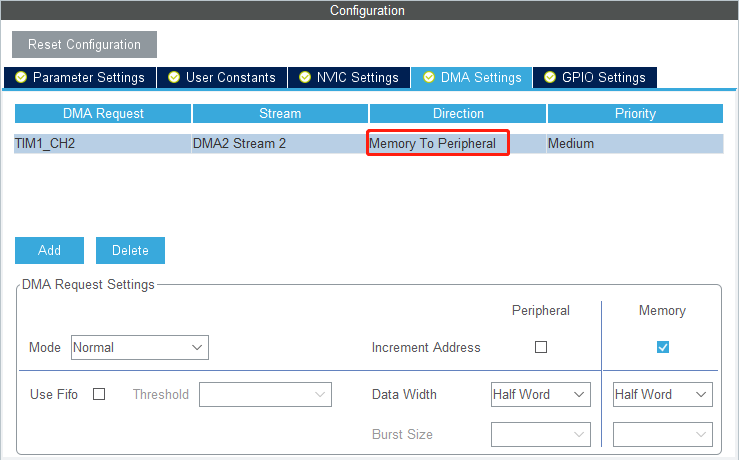Click the check icon on NVIC Settings tab
The width and height of the screenshot is (739, 460).
(x=305, y=77)
